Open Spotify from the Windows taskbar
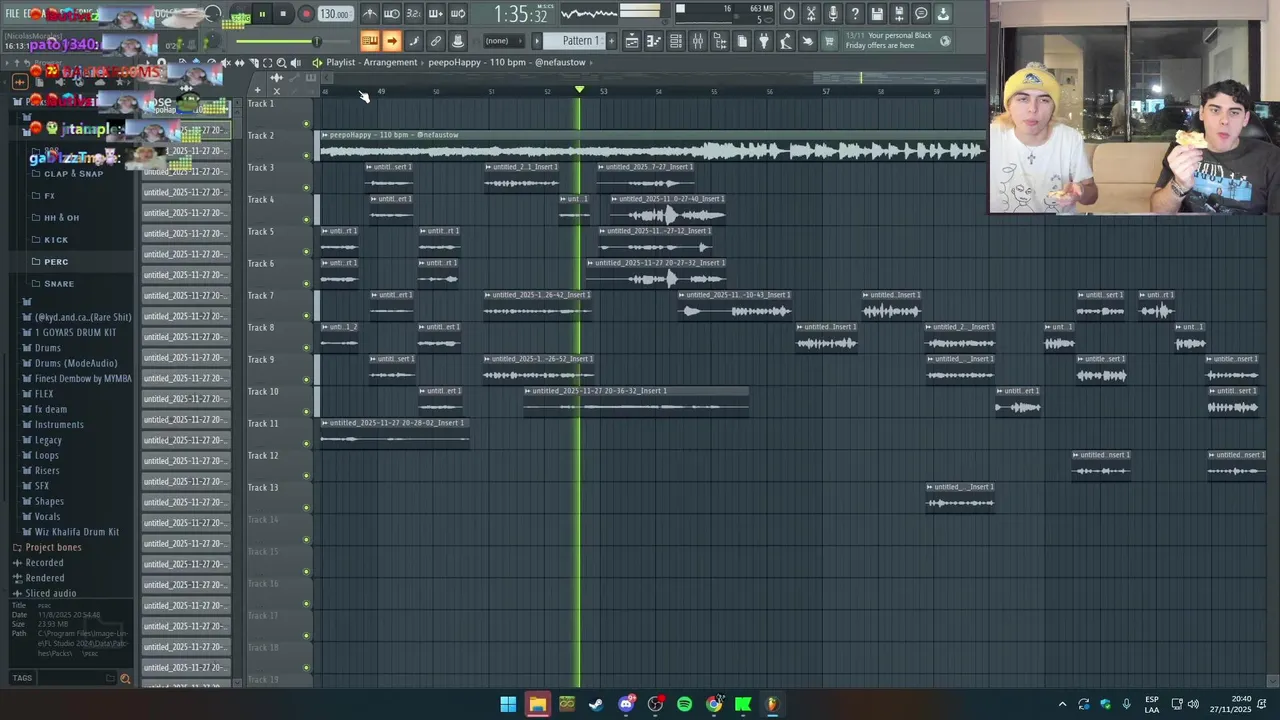The image size is (1280, 720). point(684,704)
